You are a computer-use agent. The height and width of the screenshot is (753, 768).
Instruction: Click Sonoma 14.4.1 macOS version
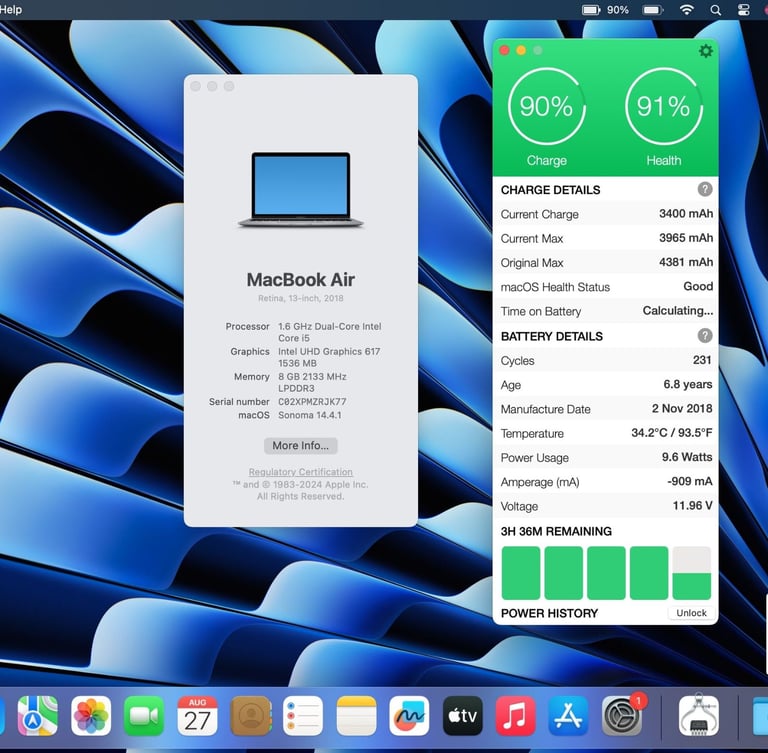click(310, 415)
